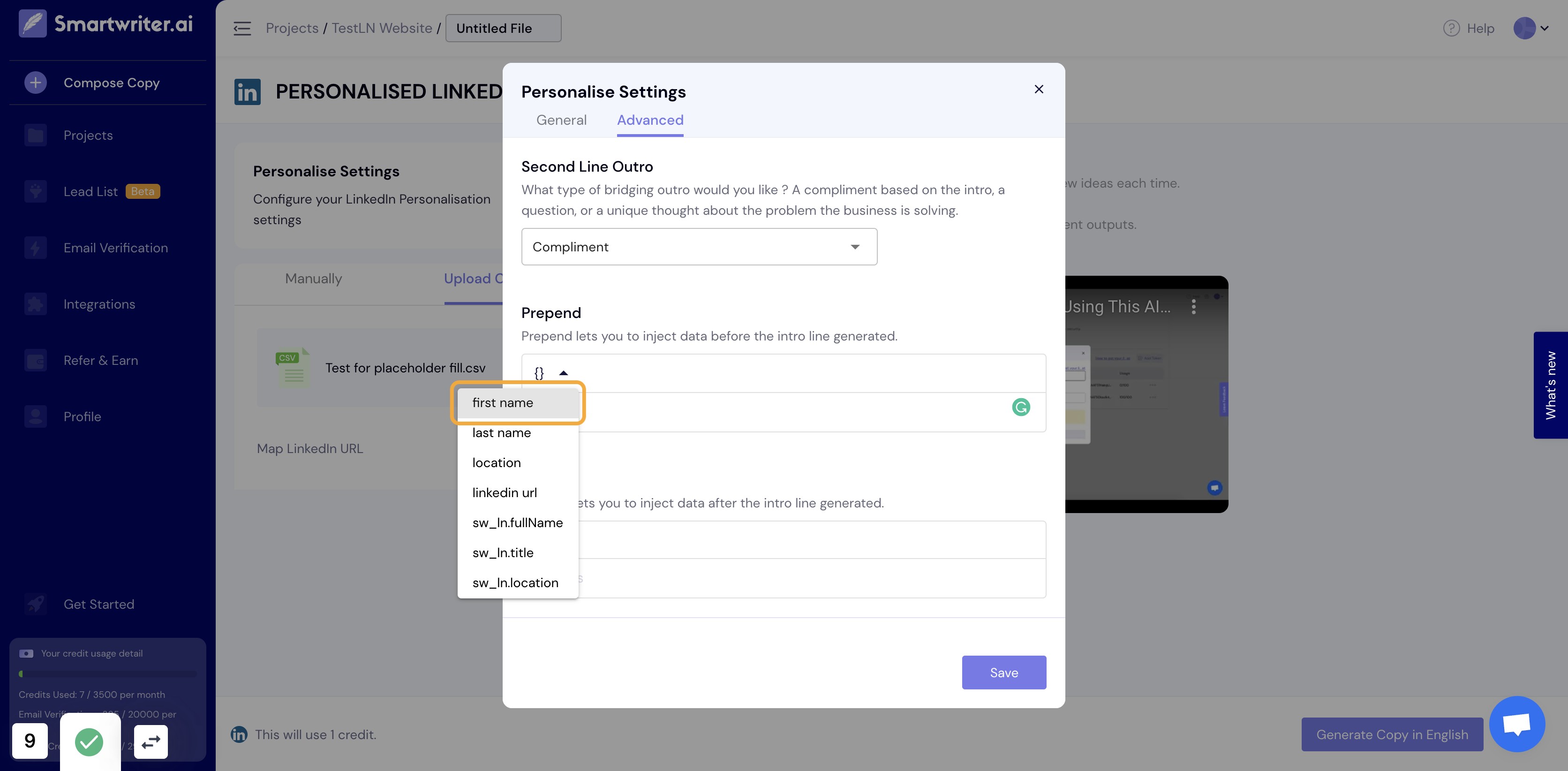1568x771 pixels.
Task: Click Generate Copy in English button
Action: click(1392, 734)
